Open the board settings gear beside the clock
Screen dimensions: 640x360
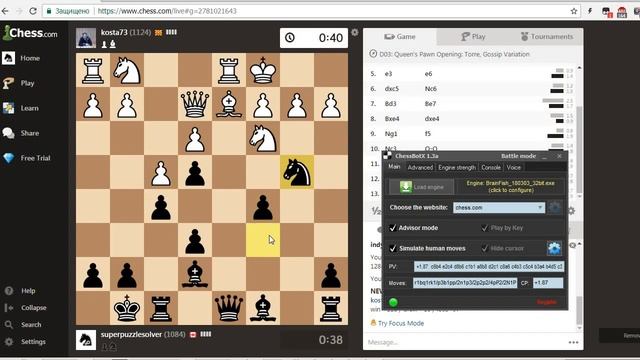(355, 32)
